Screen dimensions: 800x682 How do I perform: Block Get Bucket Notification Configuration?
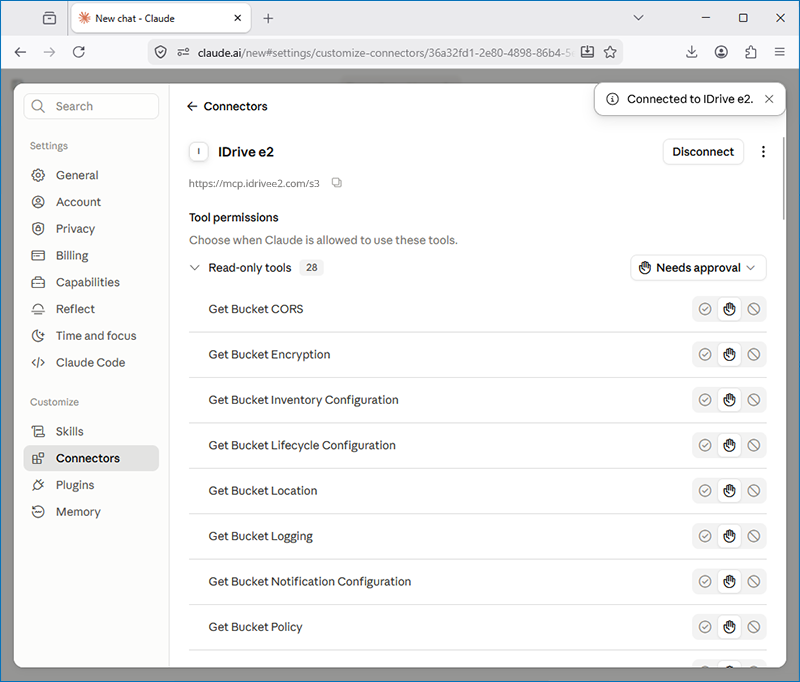[x=754, y=582]
